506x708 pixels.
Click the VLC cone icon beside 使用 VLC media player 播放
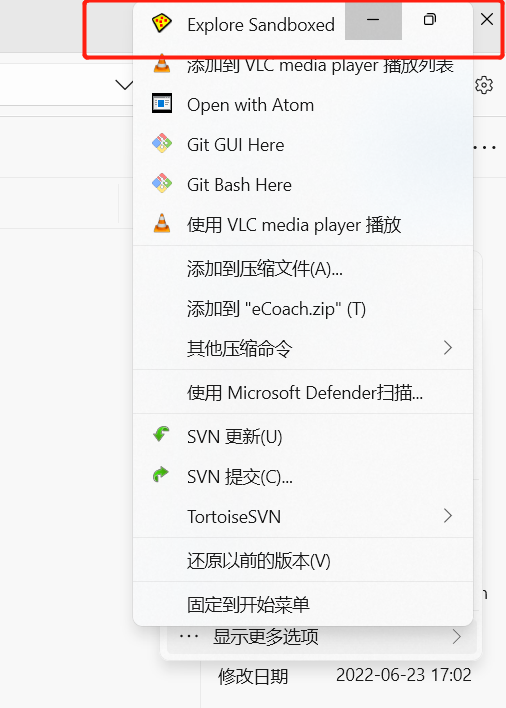[162, 224]
